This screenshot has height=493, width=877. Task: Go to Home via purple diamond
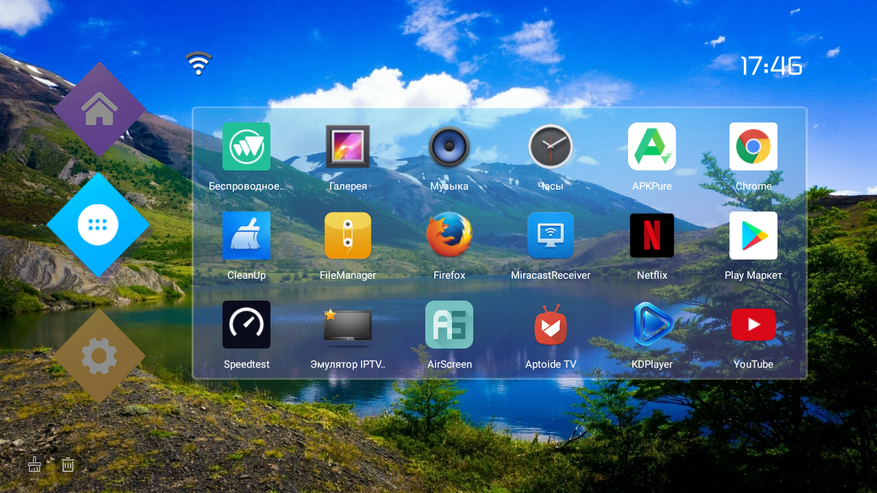99,110
